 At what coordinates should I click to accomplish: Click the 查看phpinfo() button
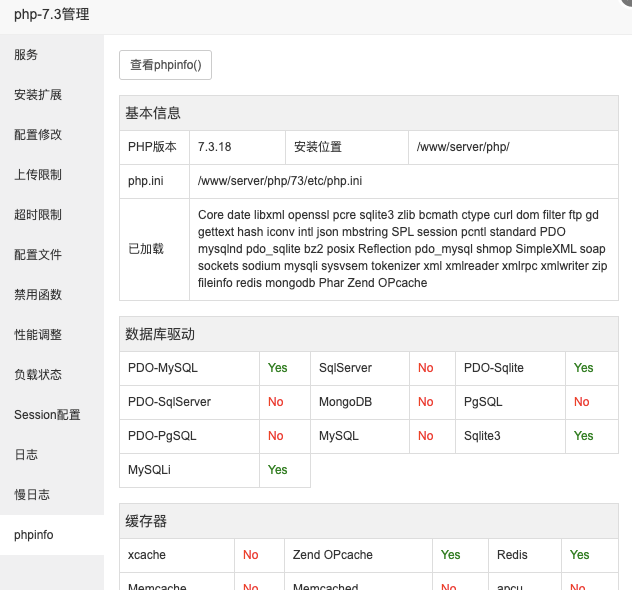165,65
